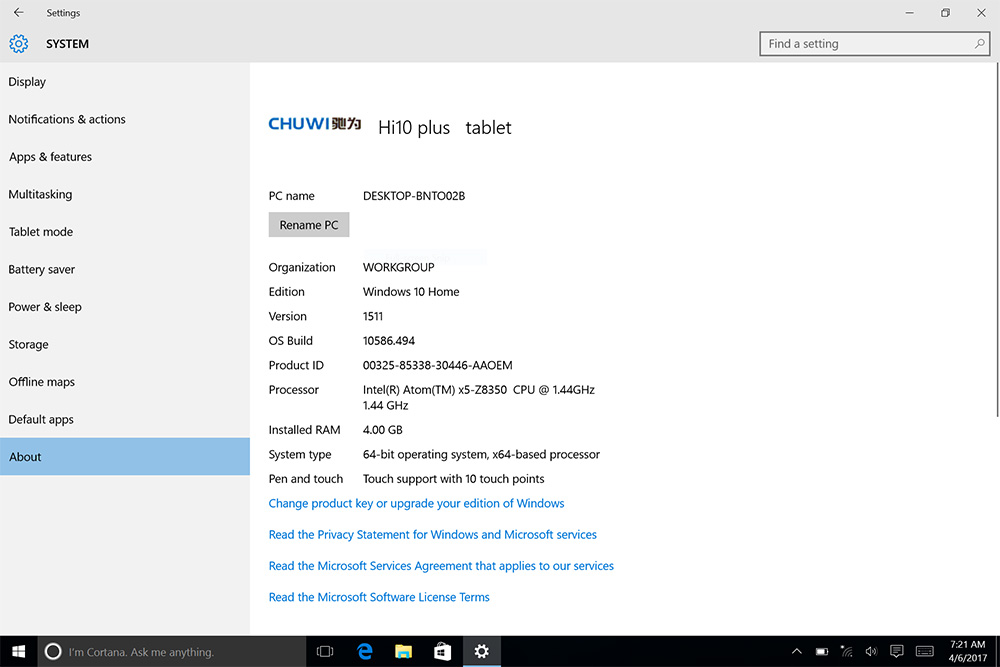Open the Windows Start menu
Image resolution: width=1000 pixels, height=667 pixels.
click(18, 651)
